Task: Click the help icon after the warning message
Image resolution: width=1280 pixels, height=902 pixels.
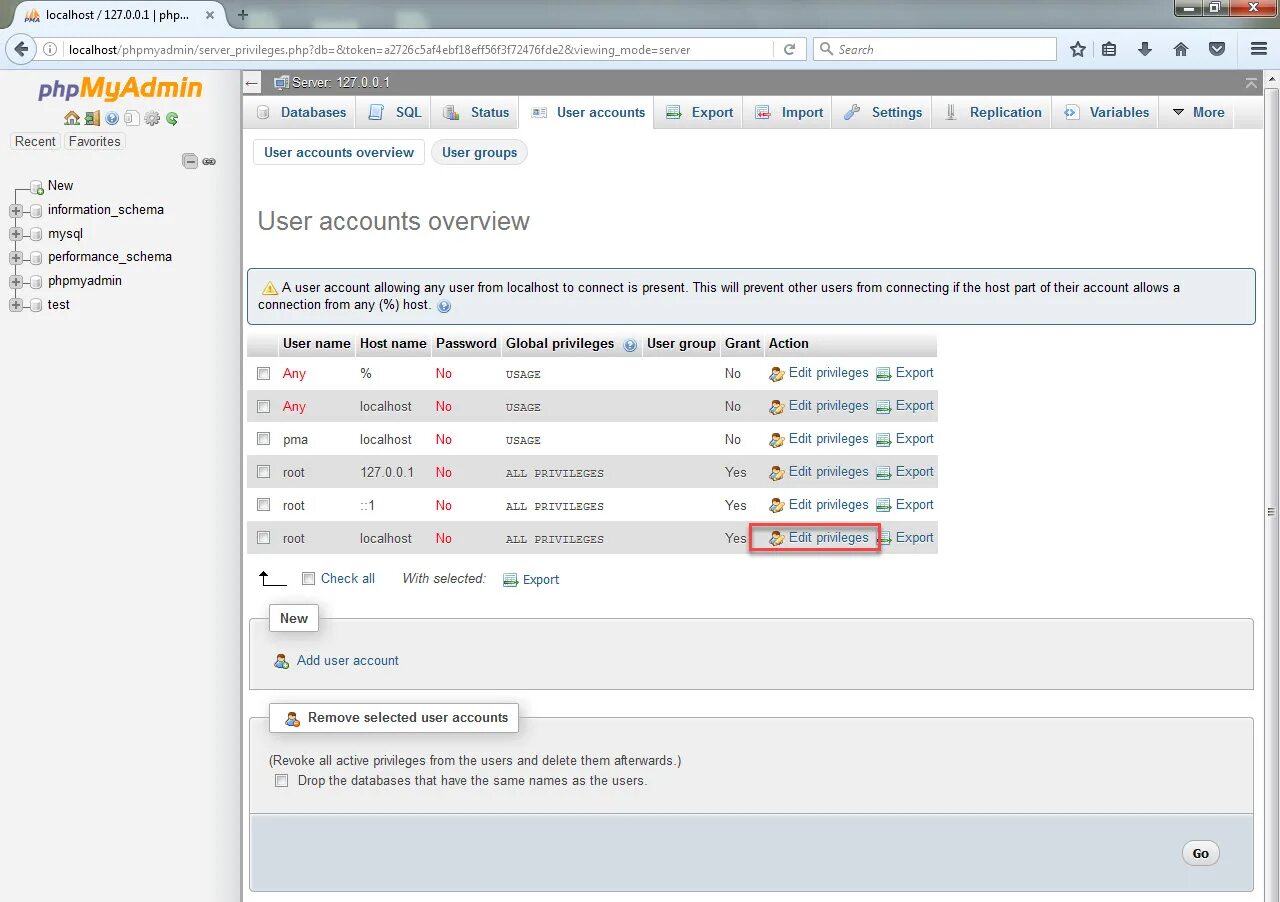Action: tap(444, 306)
